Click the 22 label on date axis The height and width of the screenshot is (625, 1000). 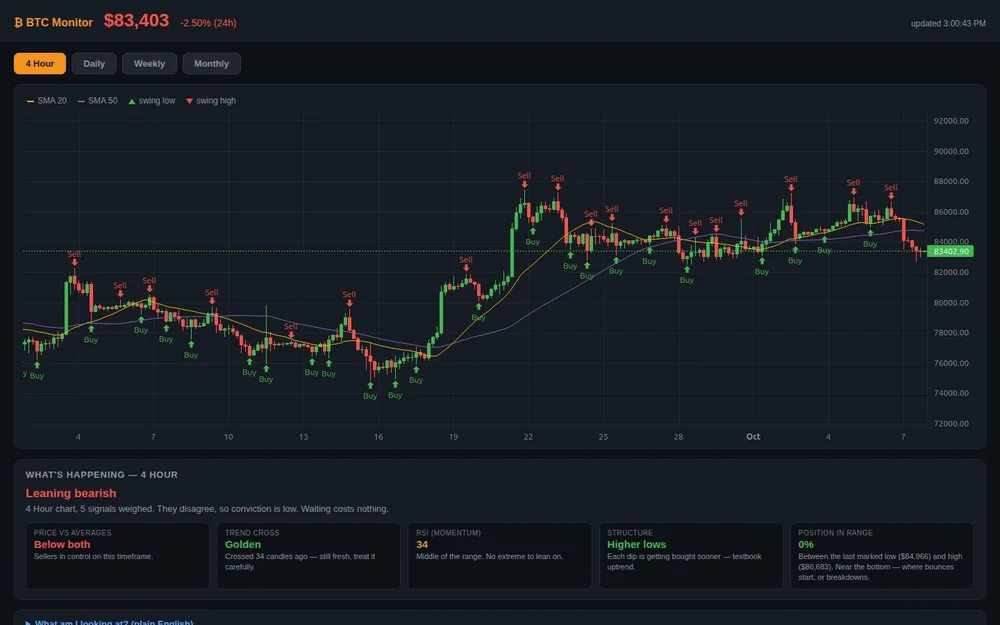point(528,437)
